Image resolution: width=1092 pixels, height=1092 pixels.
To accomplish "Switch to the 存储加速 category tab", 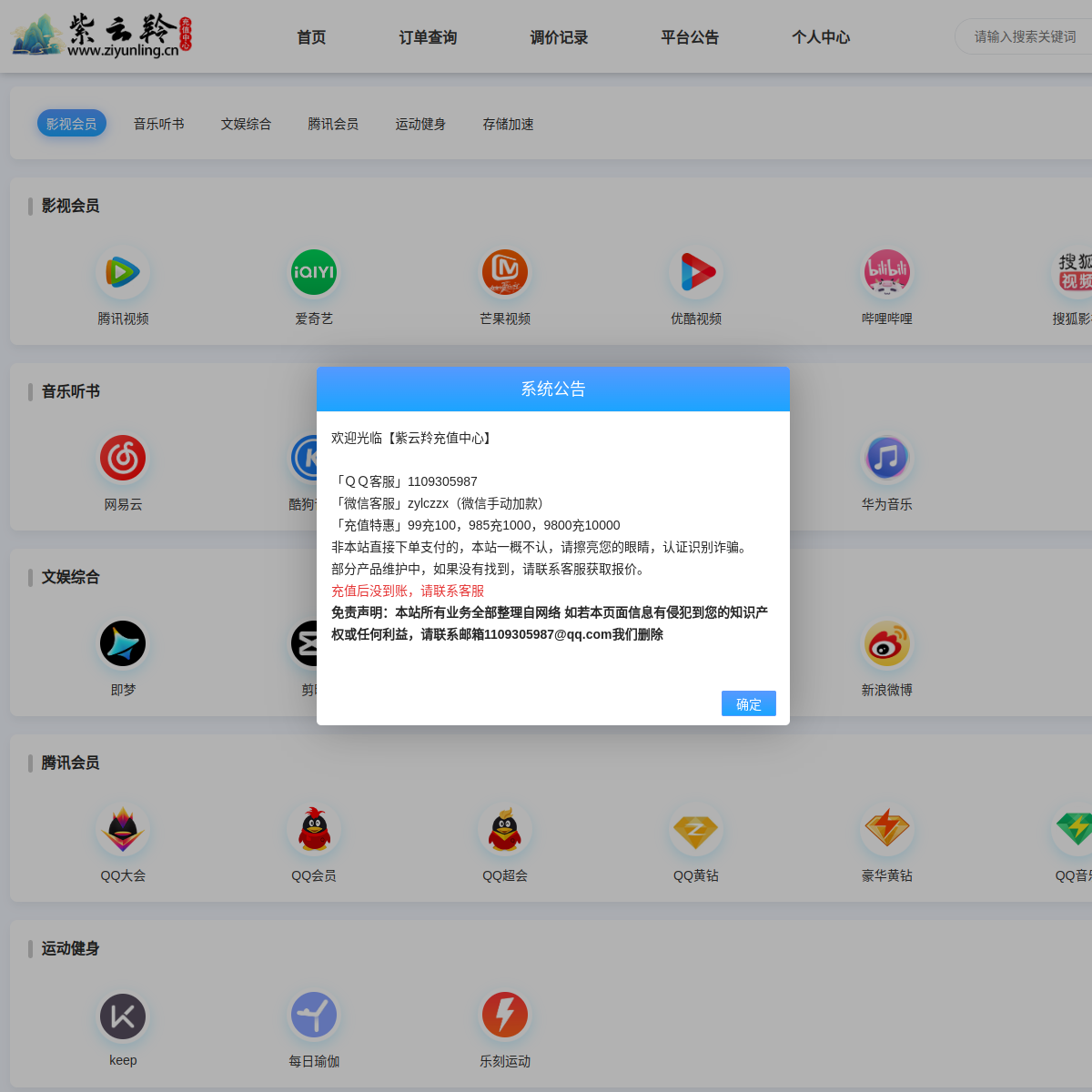I will [509, 124].
